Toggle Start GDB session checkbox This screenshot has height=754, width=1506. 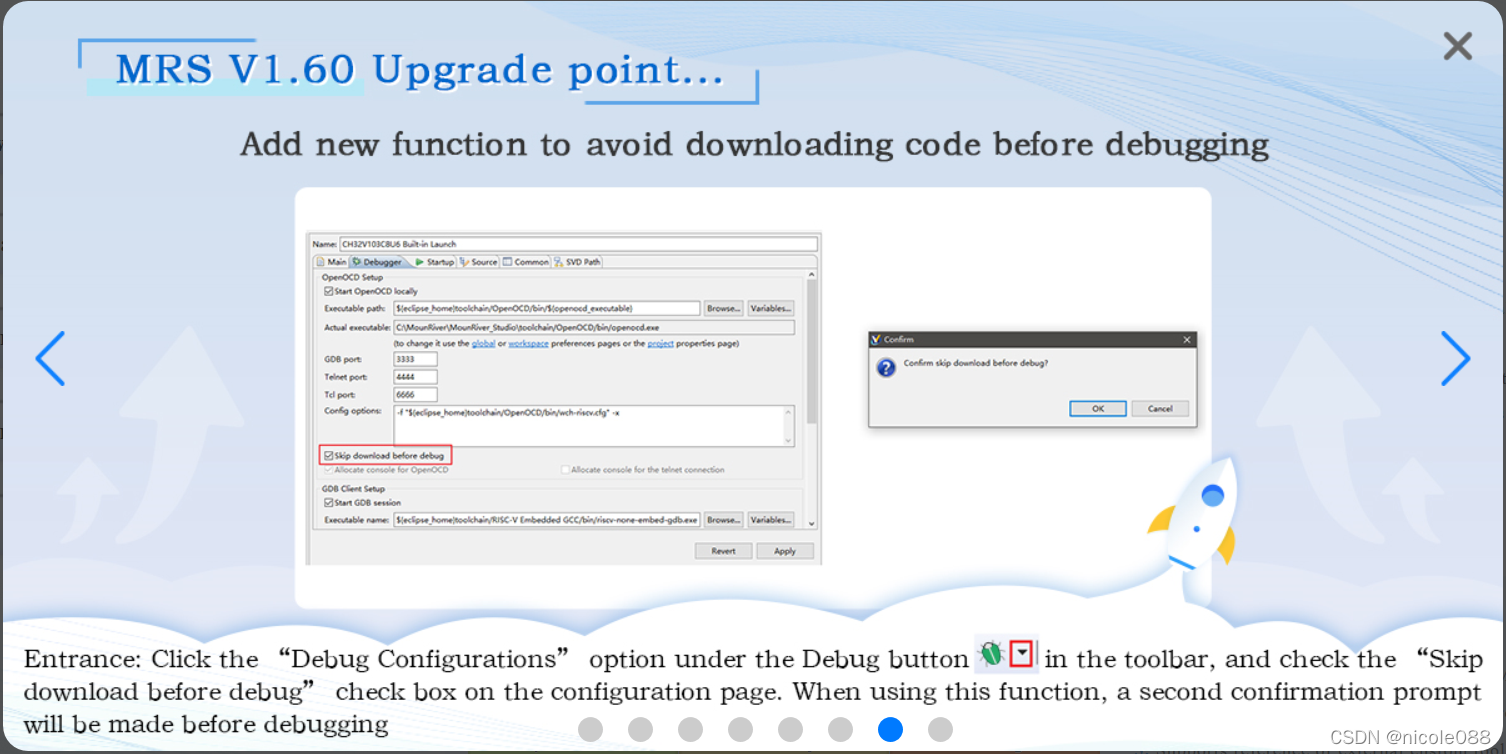(x=329, y=503)
